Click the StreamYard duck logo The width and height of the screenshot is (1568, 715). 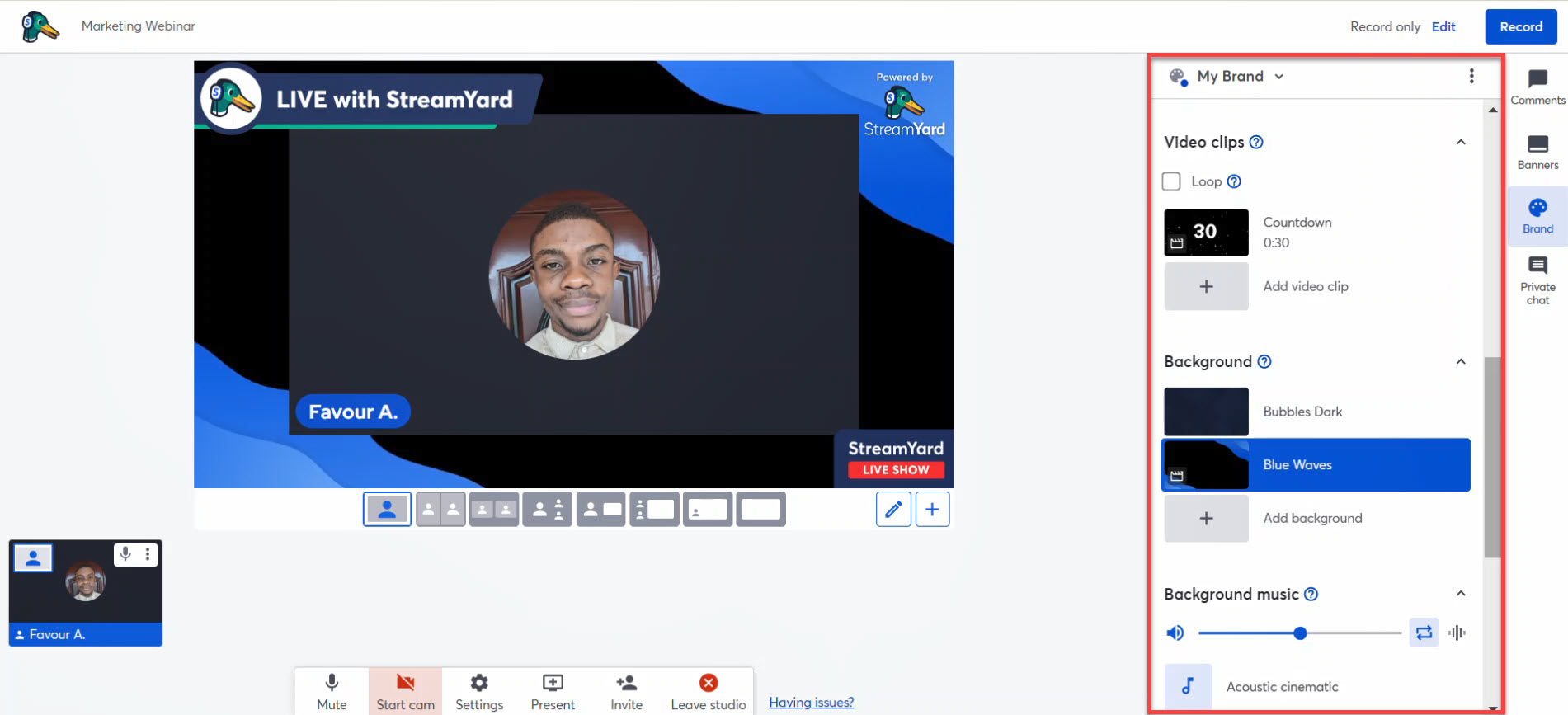tap(40, 26)
